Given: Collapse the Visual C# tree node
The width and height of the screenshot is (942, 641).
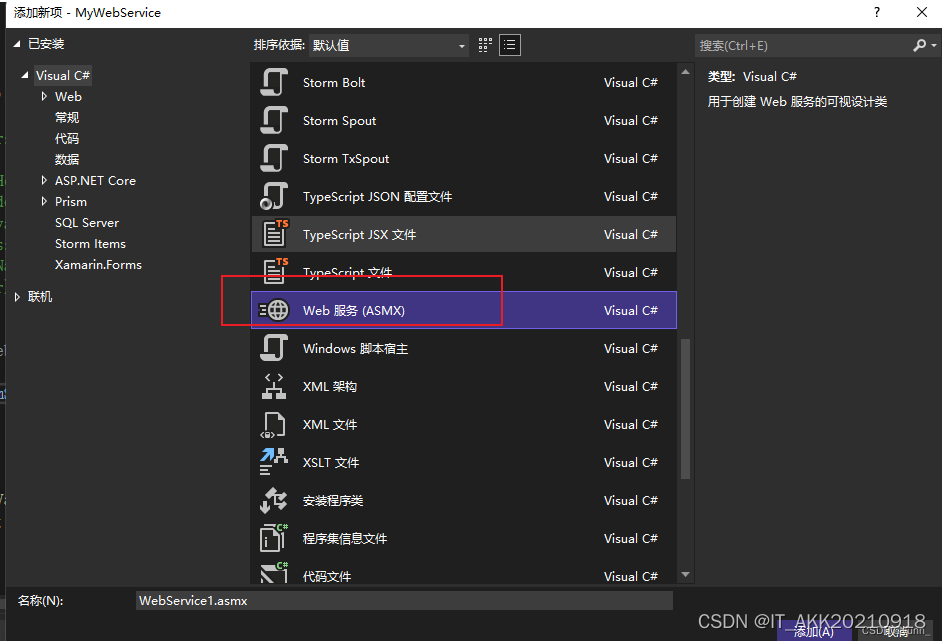Looking at the screenshot, I should [x=25, y=75].
